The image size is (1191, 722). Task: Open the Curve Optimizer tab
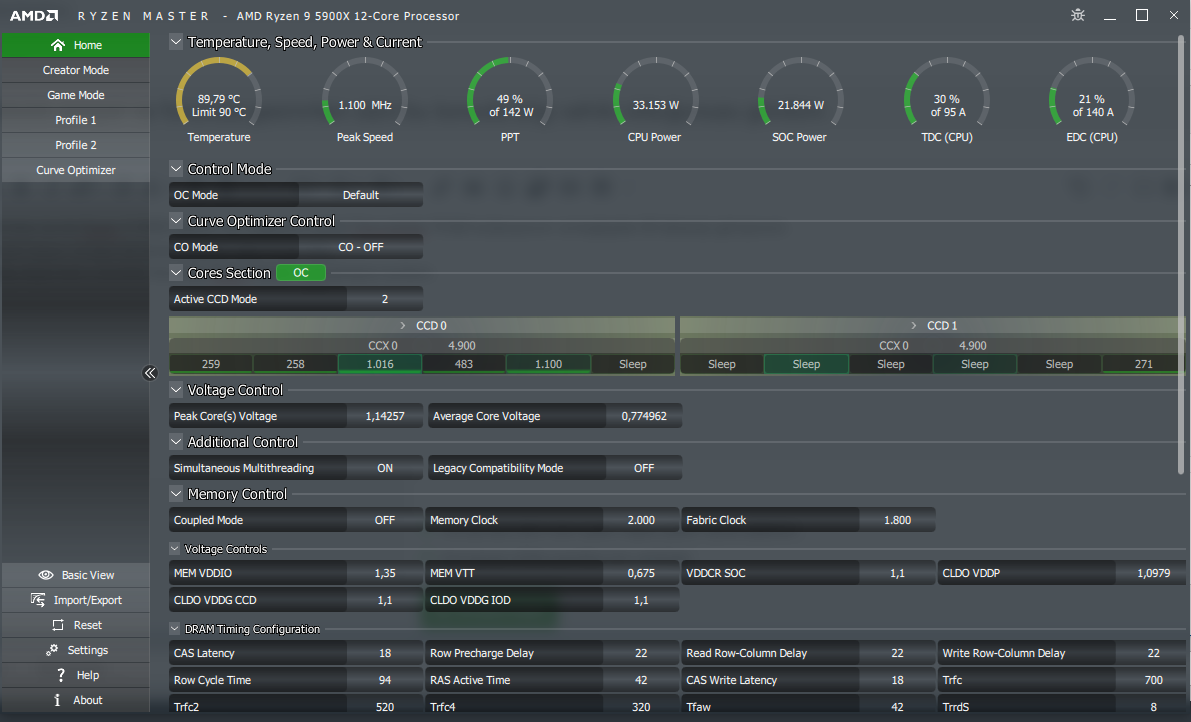pyautogui.click(x=76, y=170)
